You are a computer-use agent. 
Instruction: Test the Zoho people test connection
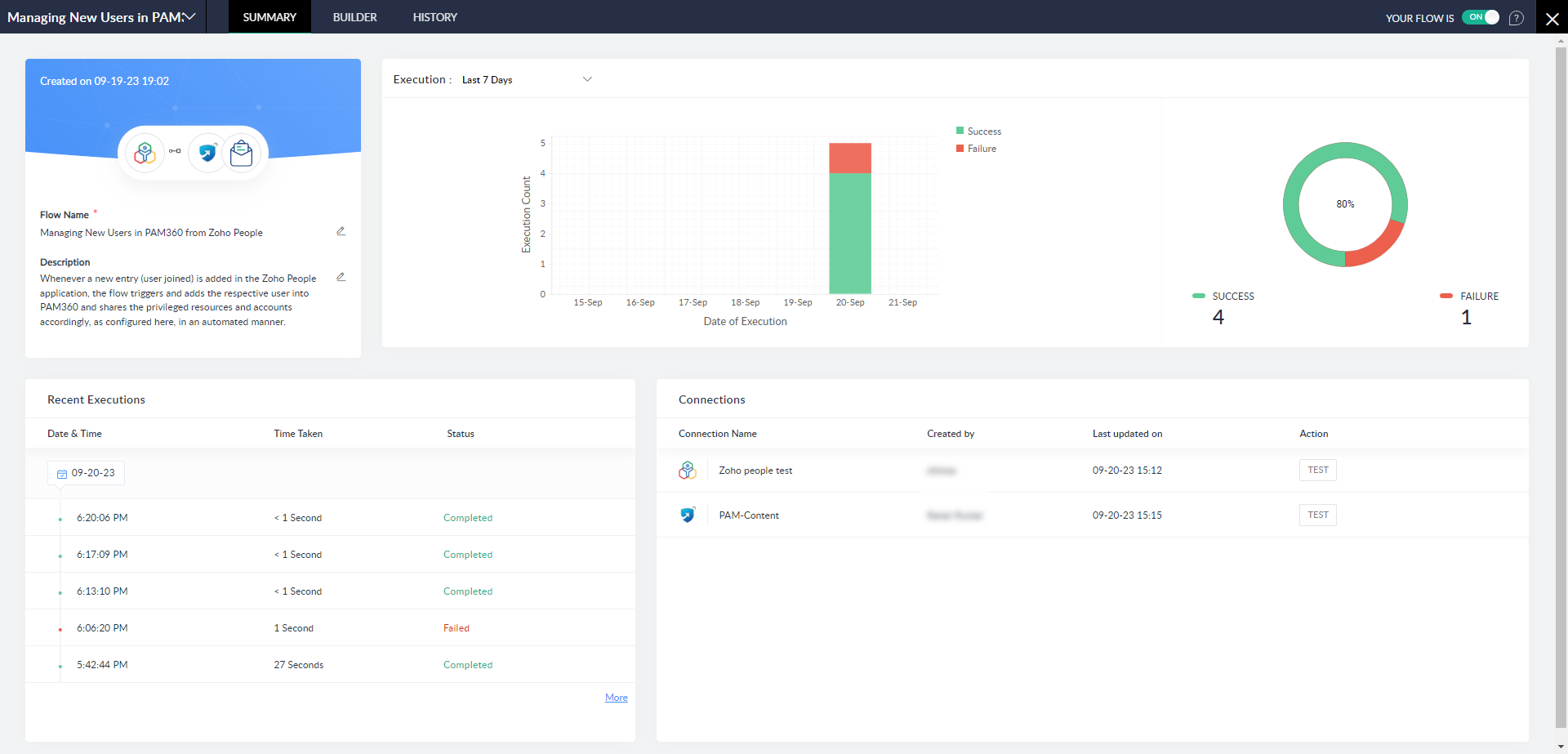point(1317,470)
